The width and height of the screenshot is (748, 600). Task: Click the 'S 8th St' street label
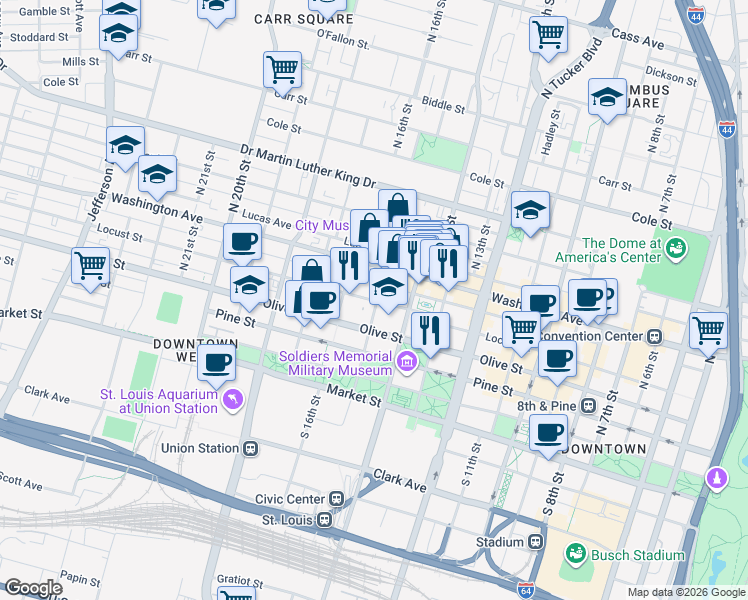[x=553, y=494]
